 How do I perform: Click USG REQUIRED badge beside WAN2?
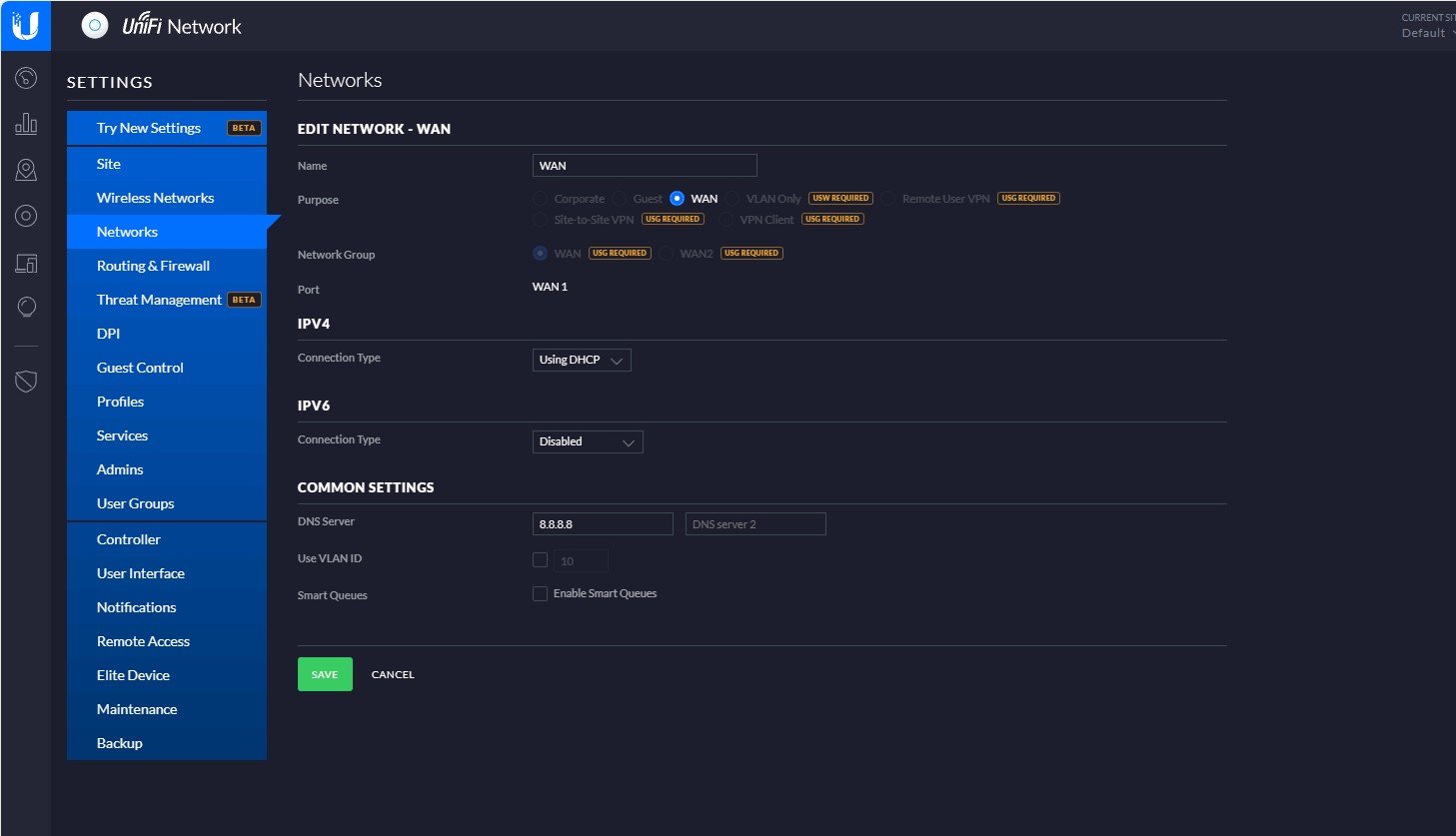[751, 253]
